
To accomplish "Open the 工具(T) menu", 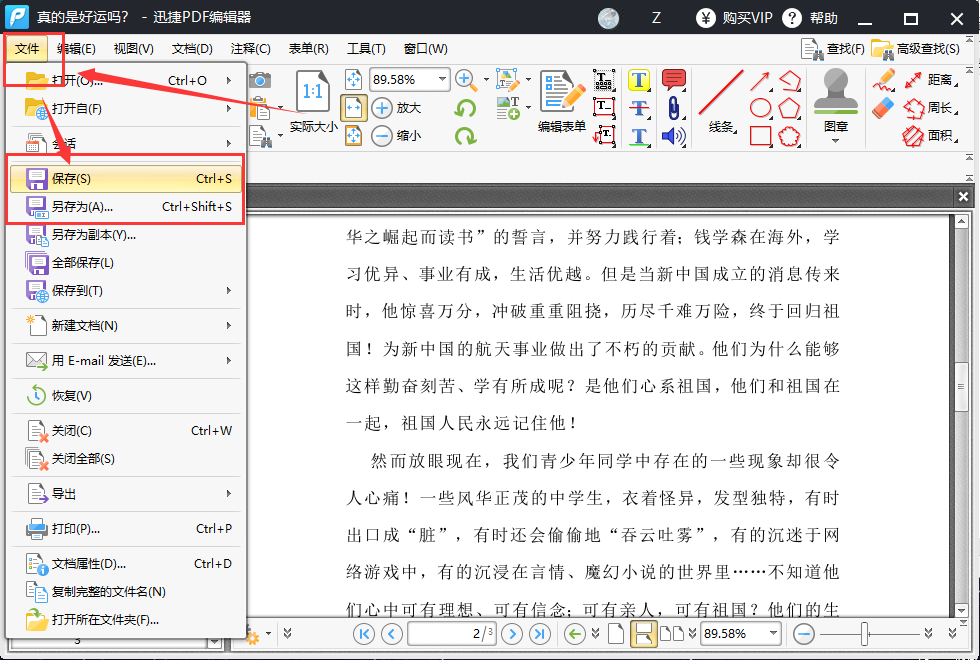I will pyautogui.click(x=366, y=49).
